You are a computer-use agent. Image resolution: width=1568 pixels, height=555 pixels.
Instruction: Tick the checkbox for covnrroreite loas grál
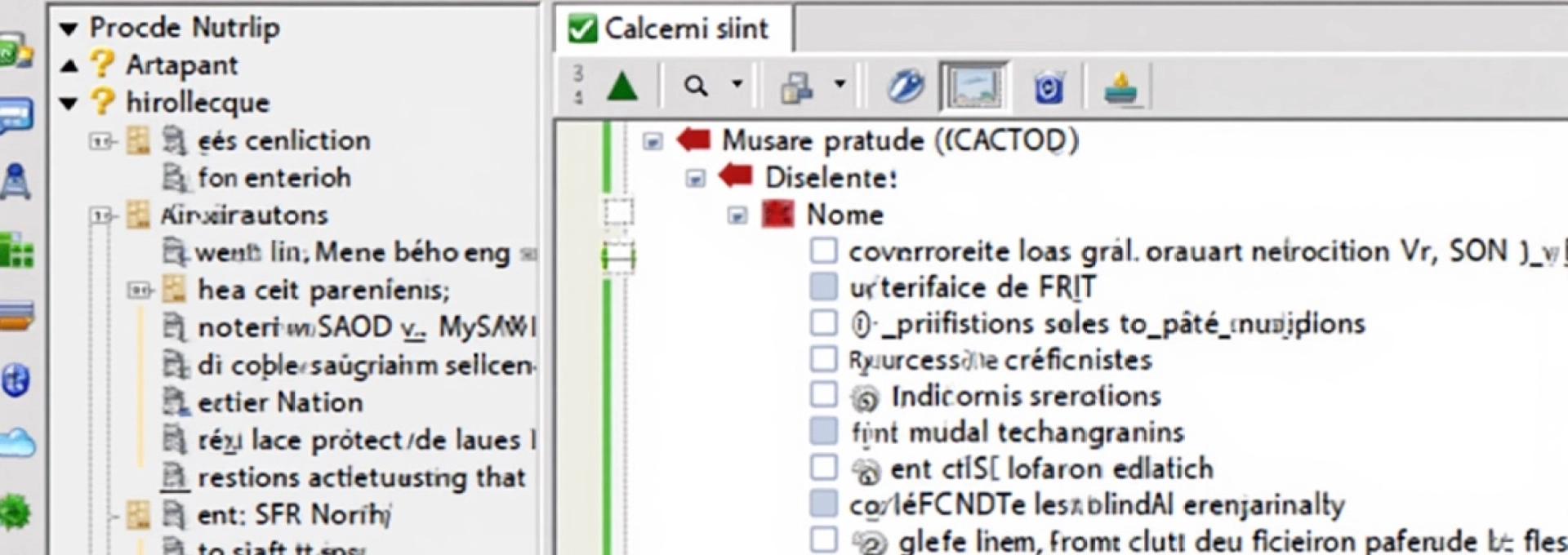(823, 251)
